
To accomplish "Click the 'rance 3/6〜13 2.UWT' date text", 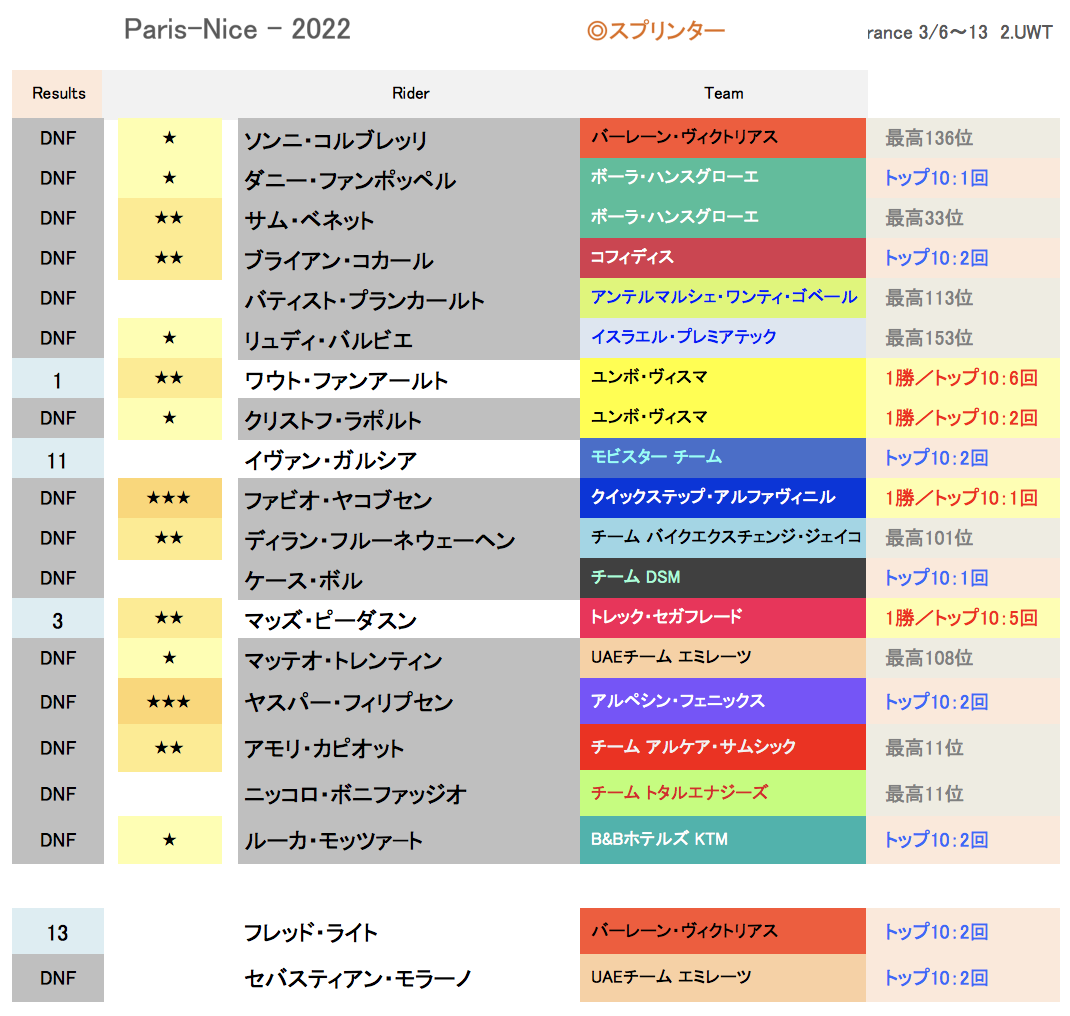I will tap(959, 33).
